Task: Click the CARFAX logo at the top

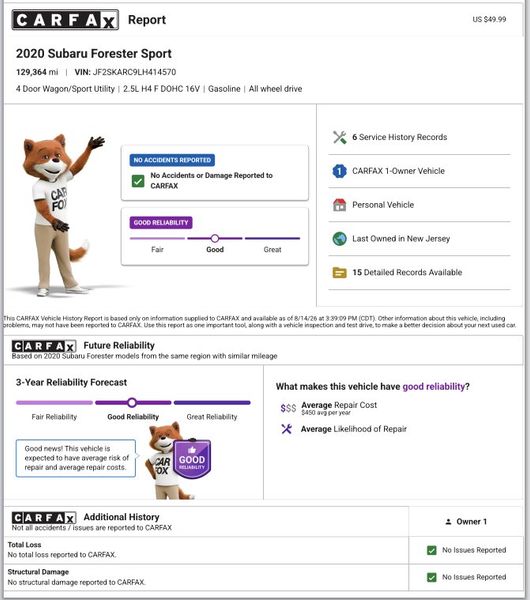Action: (65, 20)
